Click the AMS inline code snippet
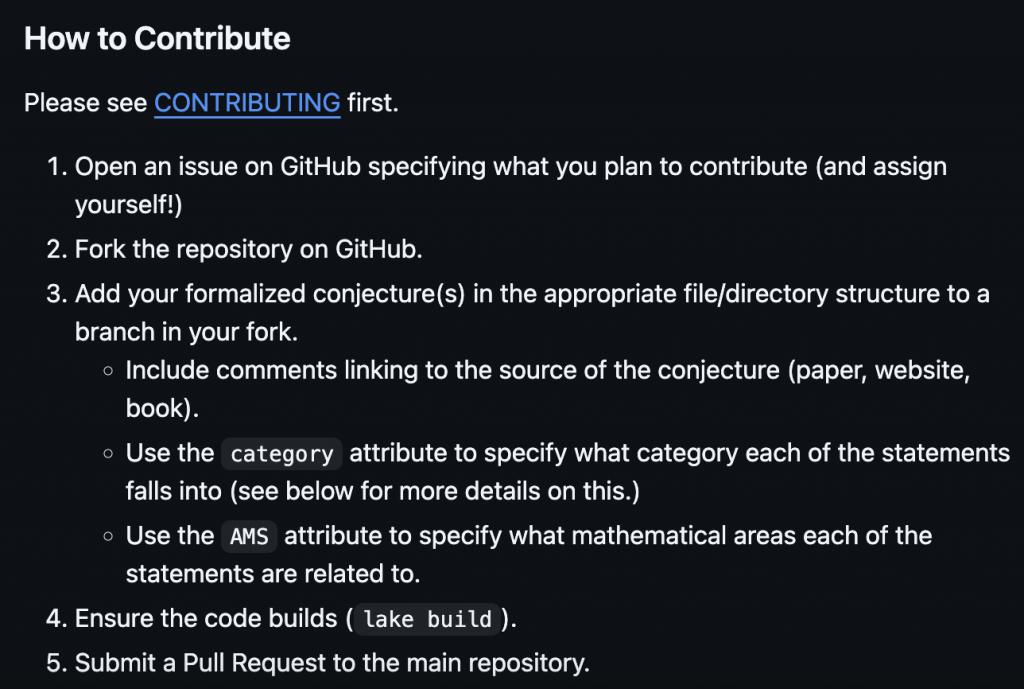Image resolution: width=1024 pixels, height=689 pixels. [249, 537]
